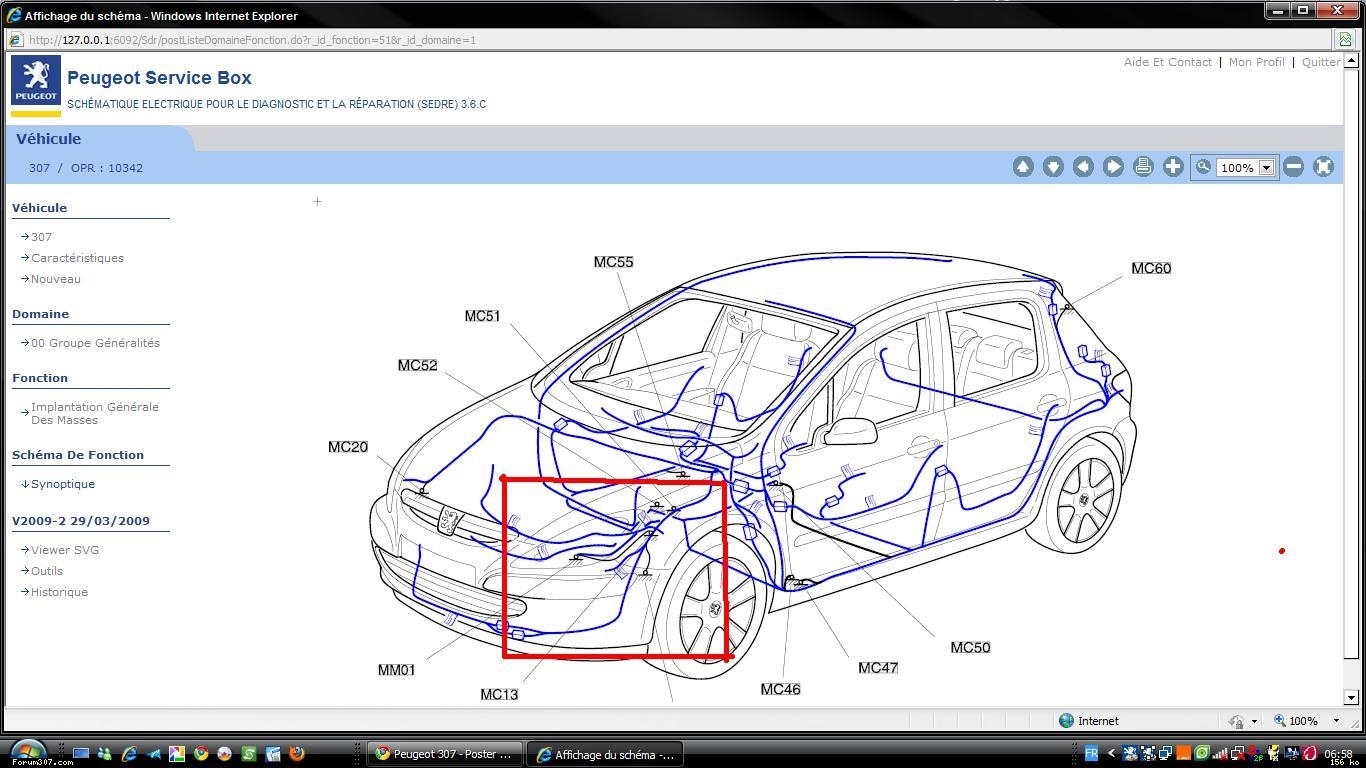Open the IE status bar zoom dropdown arrow
The image size is (1366, 768).
1336,721
